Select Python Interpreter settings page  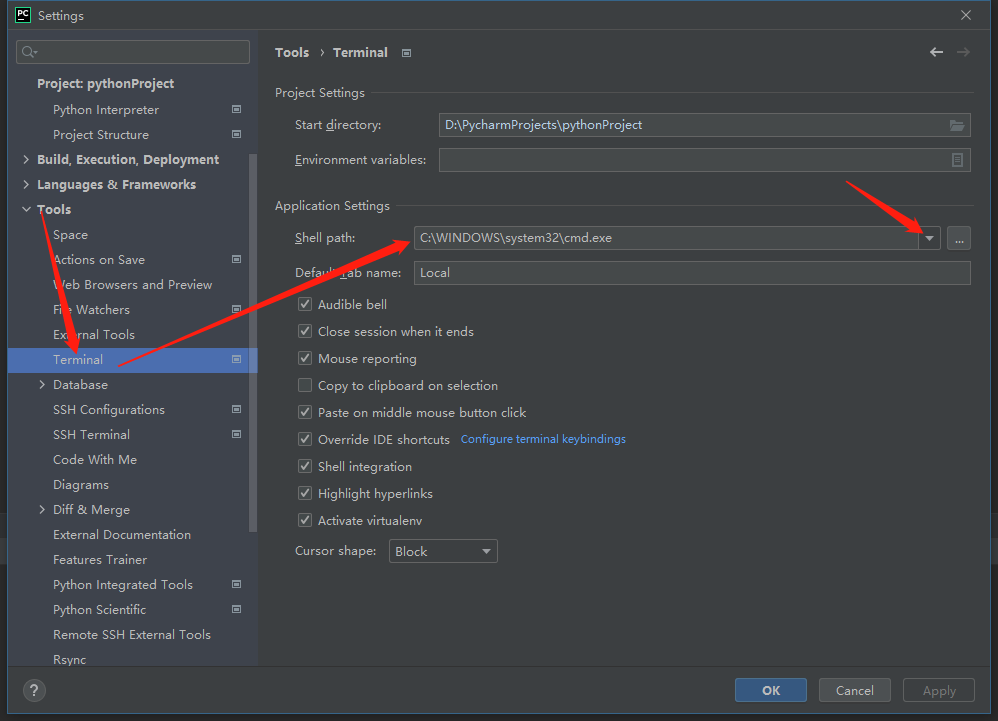[x=106, y=109]
